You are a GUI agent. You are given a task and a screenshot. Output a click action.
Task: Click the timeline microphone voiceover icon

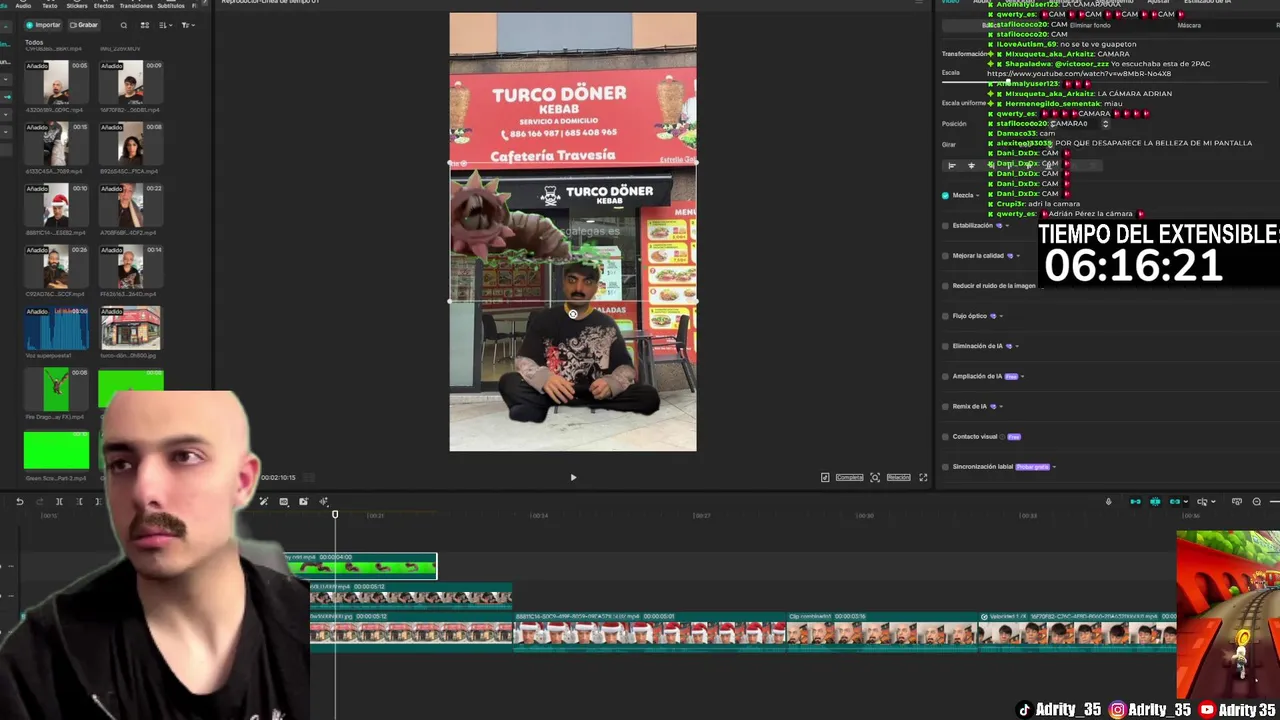point(1108,502)
